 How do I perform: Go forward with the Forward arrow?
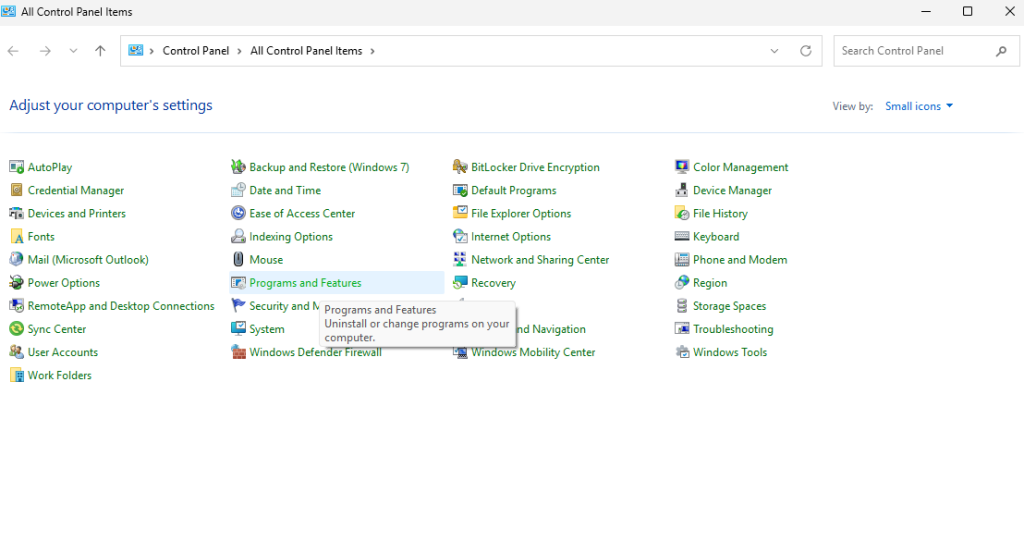coord(45,51)
